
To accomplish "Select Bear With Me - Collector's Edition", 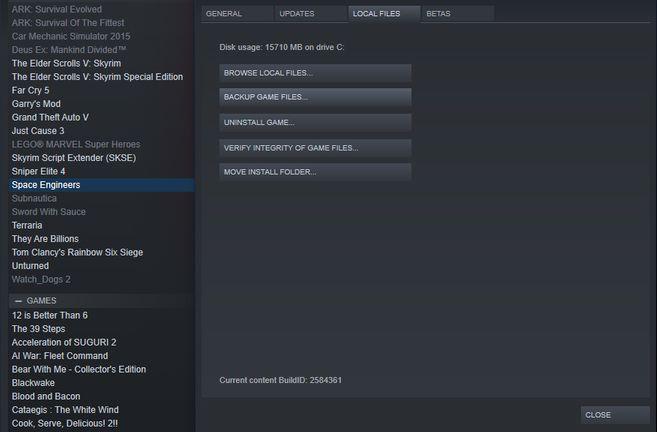I will (79, 369).
